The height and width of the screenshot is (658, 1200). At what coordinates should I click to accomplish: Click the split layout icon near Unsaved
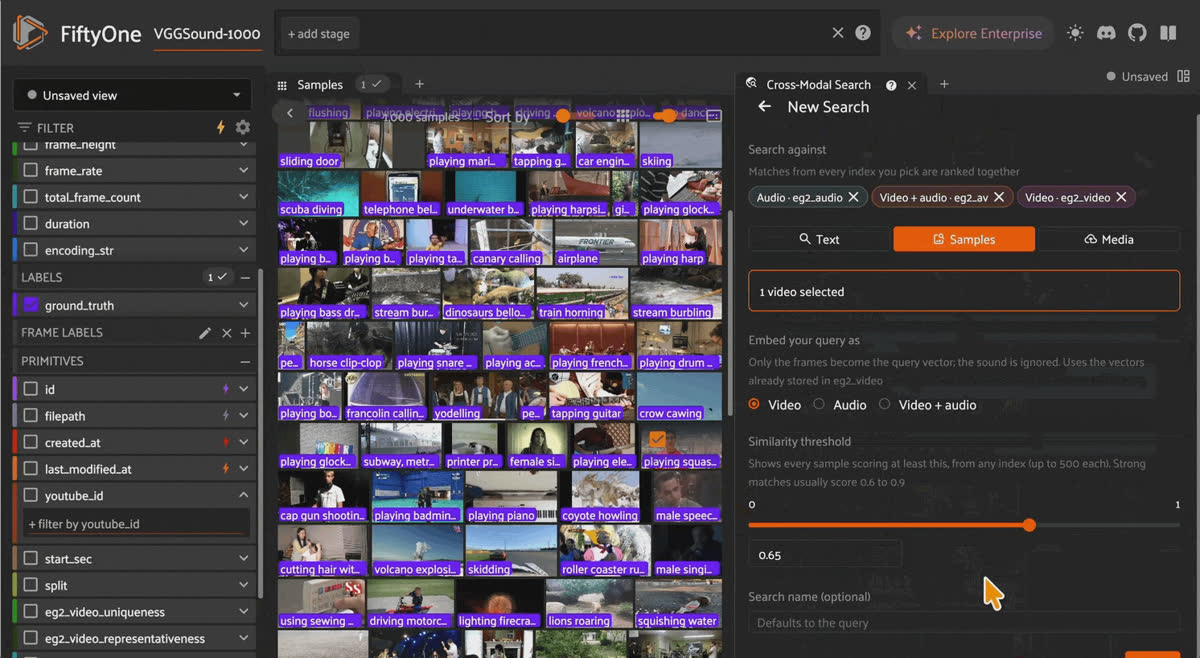[1184, 76]
